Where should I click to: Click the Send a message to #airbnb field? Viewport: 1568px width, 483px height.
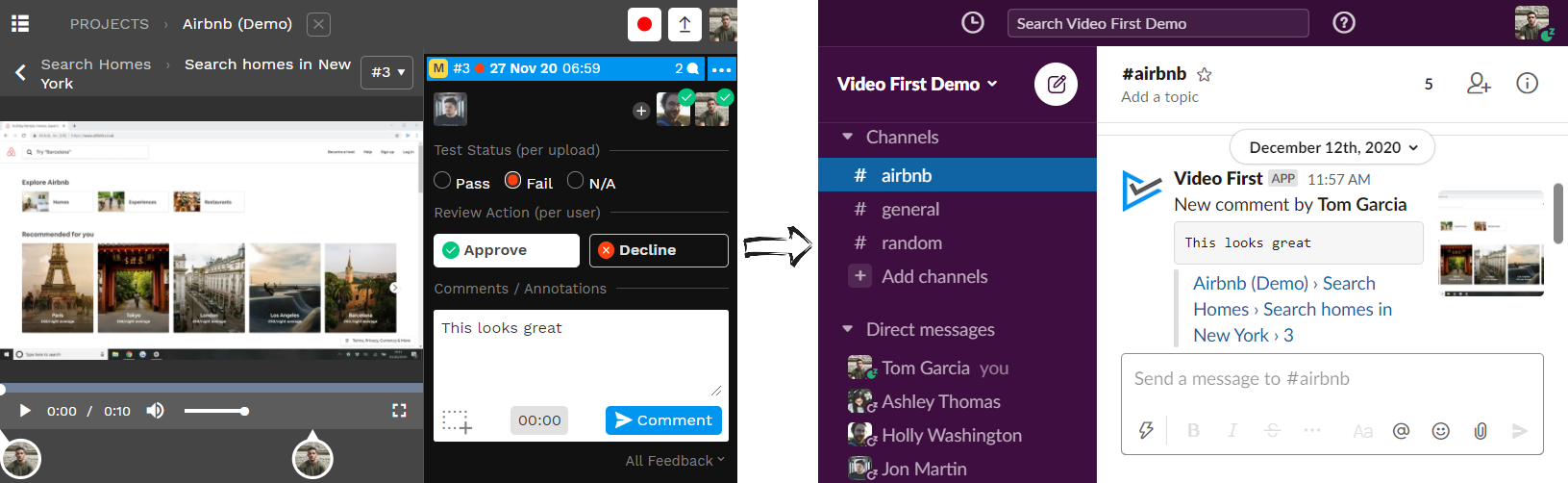tap(1332, 379)
